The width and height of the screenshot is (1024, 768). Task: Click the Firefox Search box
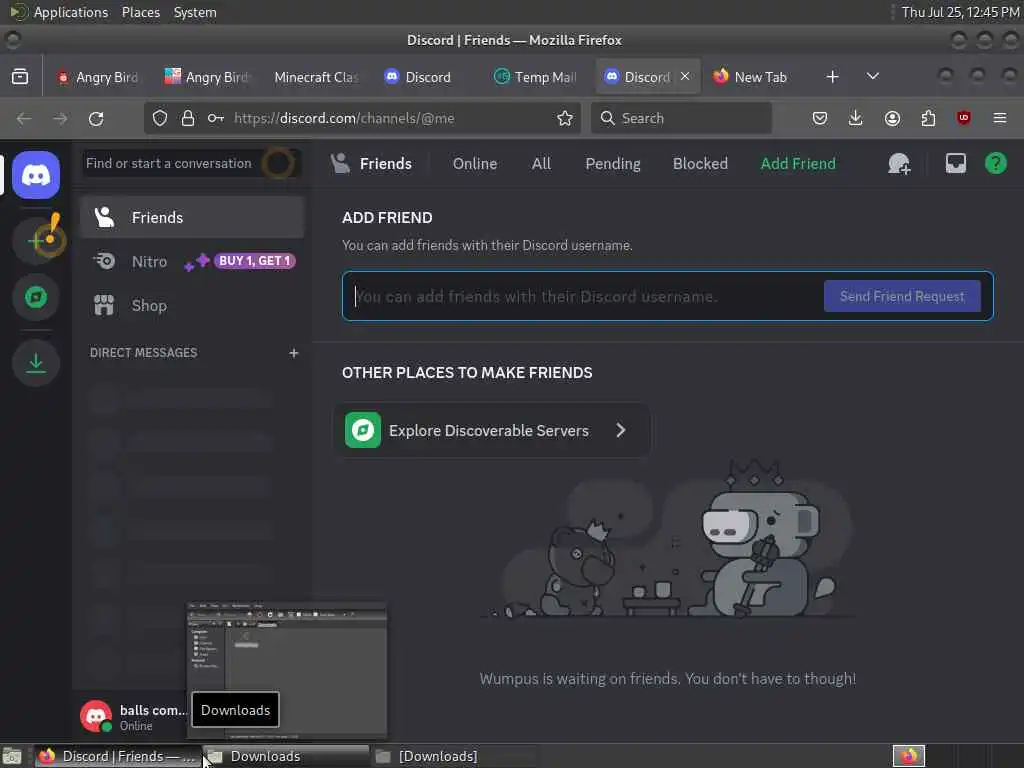point(681,118)
